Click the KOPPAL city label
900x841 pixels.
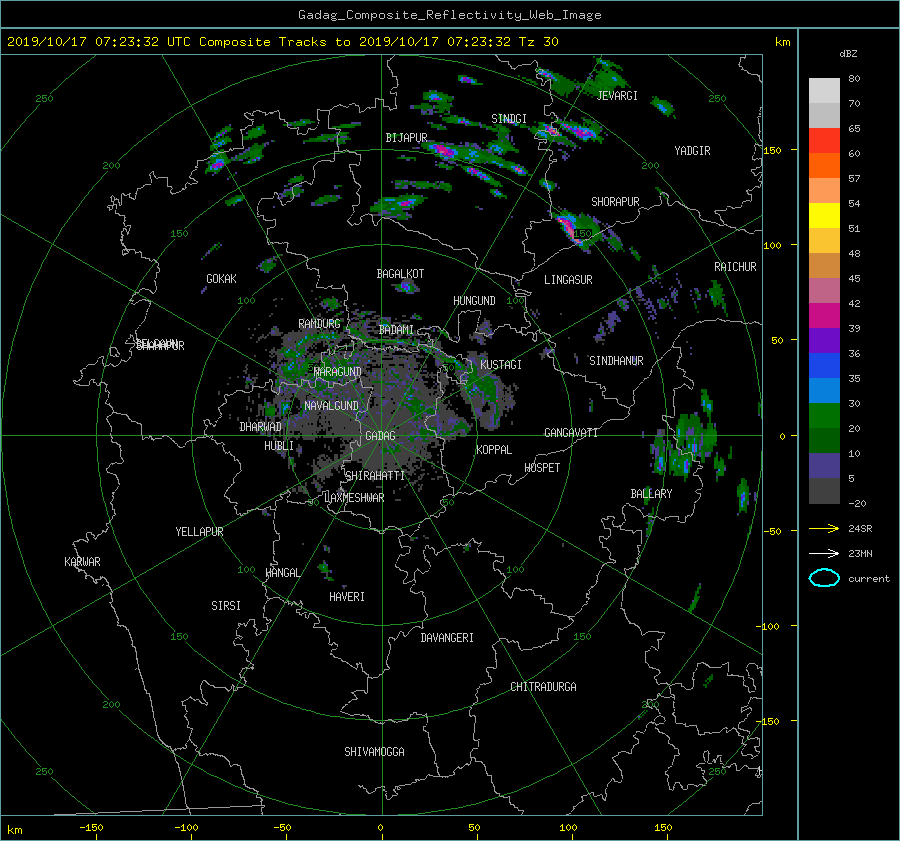tap(494, 450)
